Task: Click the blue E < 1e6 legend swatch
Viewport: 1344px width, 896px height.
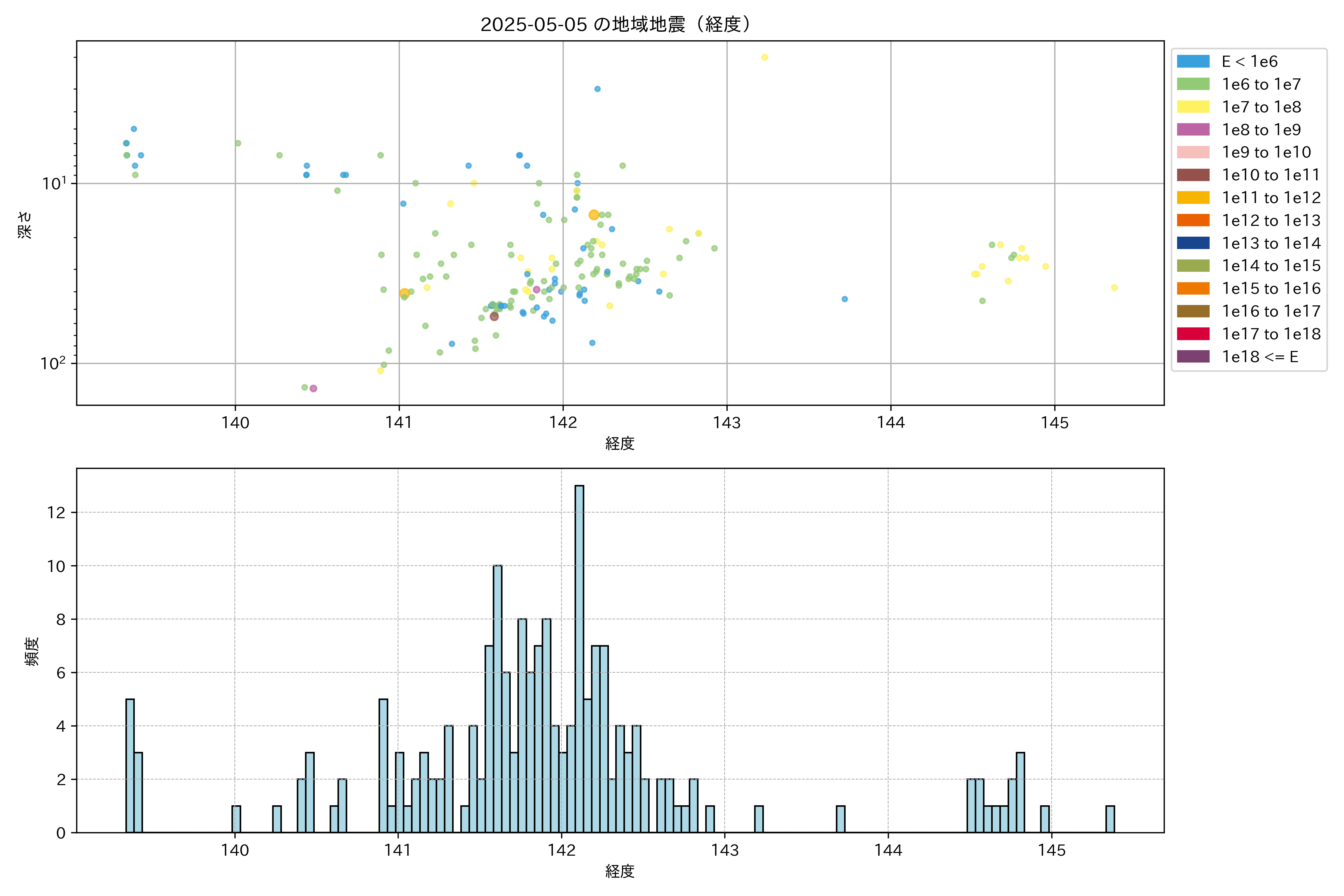Action: click(1192, 62)
